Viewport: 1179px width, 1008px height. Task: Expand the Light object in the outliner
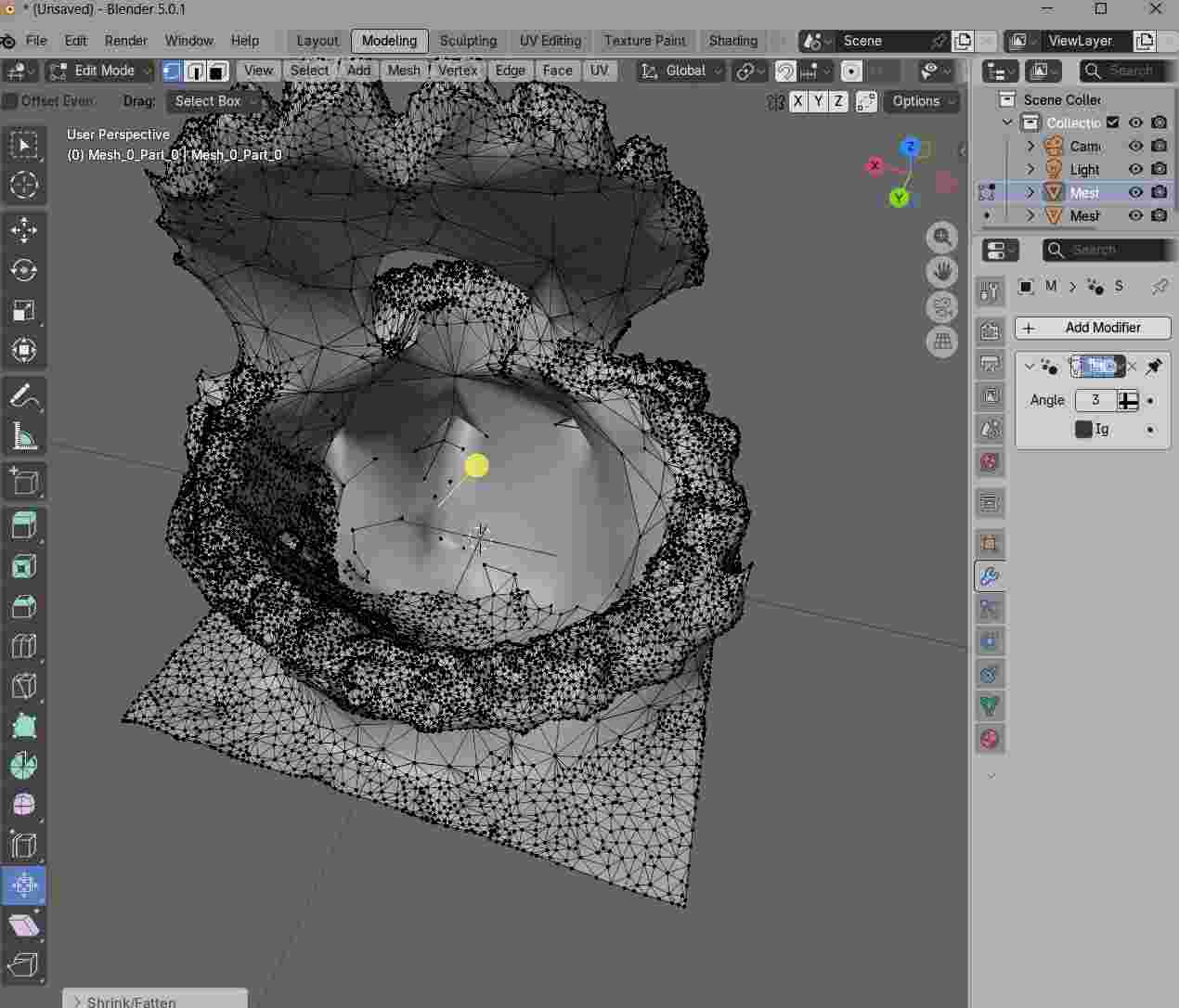point(1030,169)
